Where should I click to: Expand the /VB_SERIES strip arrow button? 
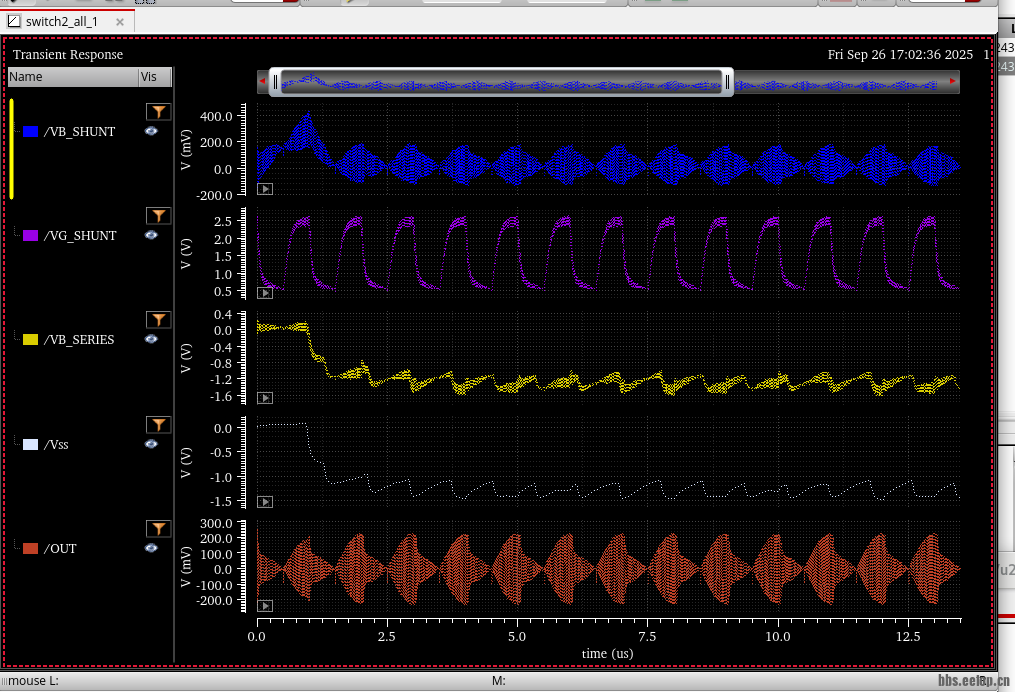[265, 398]
